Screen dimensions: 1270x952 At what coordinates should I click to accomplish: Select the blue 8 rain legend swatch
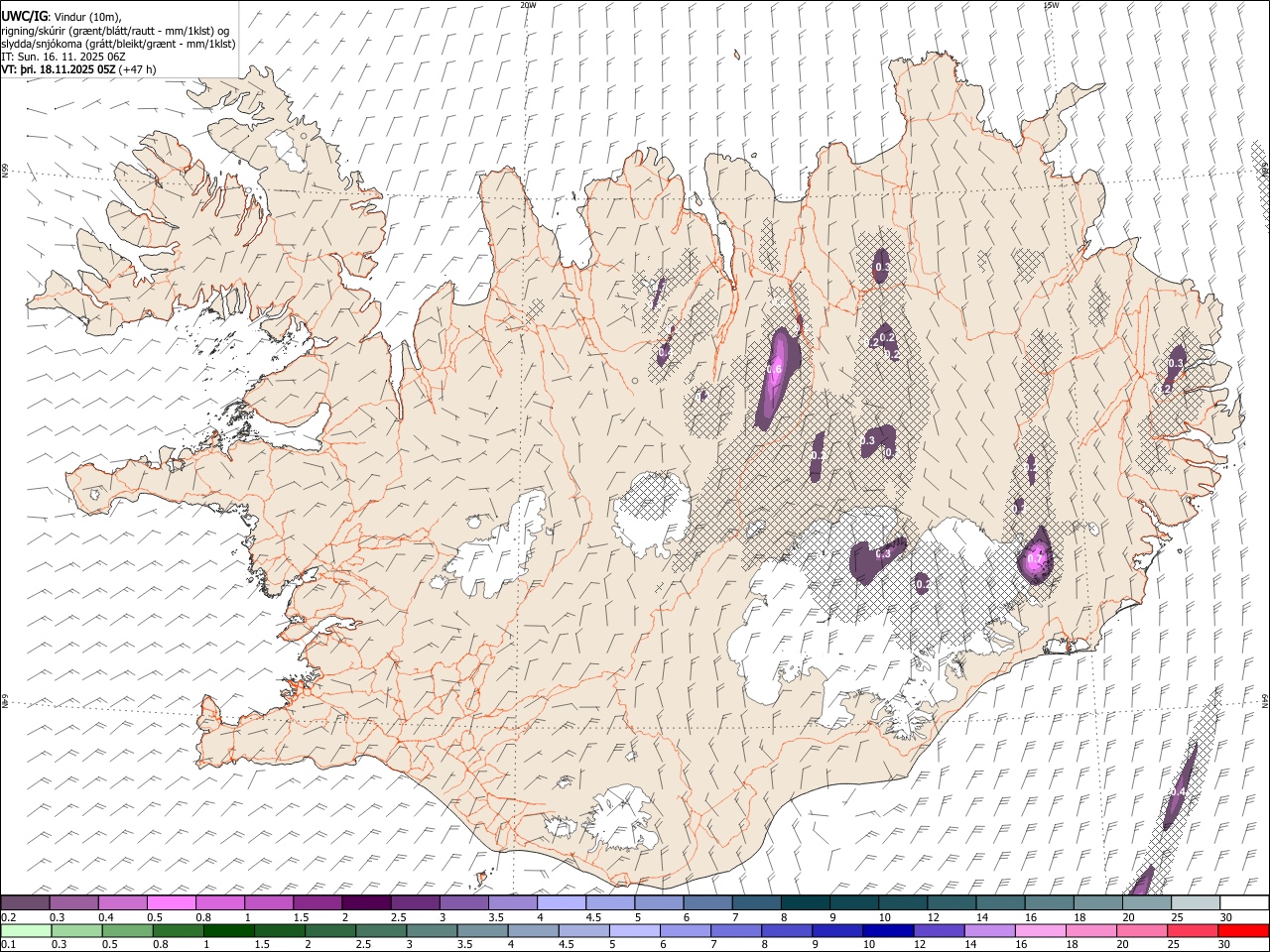point(786,930)
